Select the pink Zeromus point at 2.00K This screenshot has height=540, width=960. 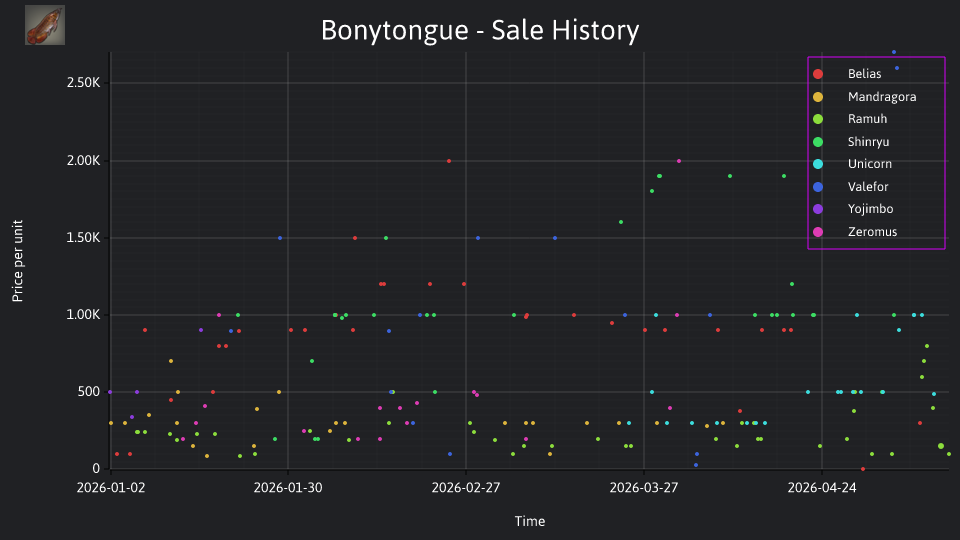(x=679, y=161)
